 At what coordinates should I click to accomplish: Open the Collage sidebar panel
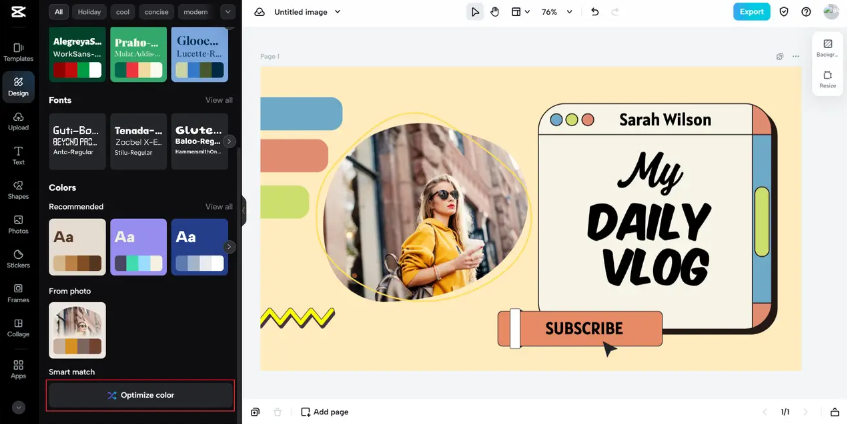click(x=18, y=328)
